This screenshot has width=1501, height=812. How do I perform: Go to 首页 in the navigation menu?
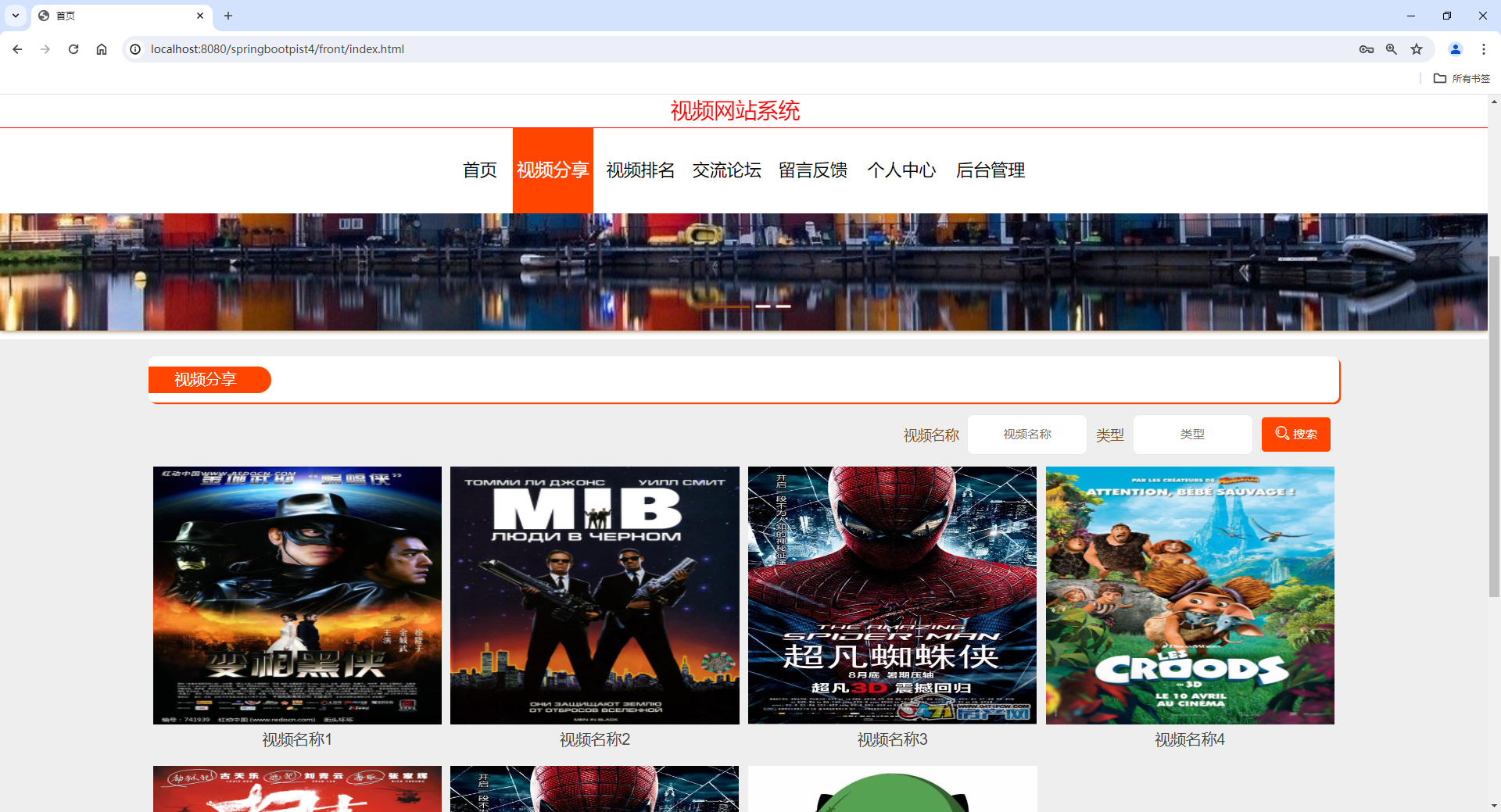[x=480, y=170]
